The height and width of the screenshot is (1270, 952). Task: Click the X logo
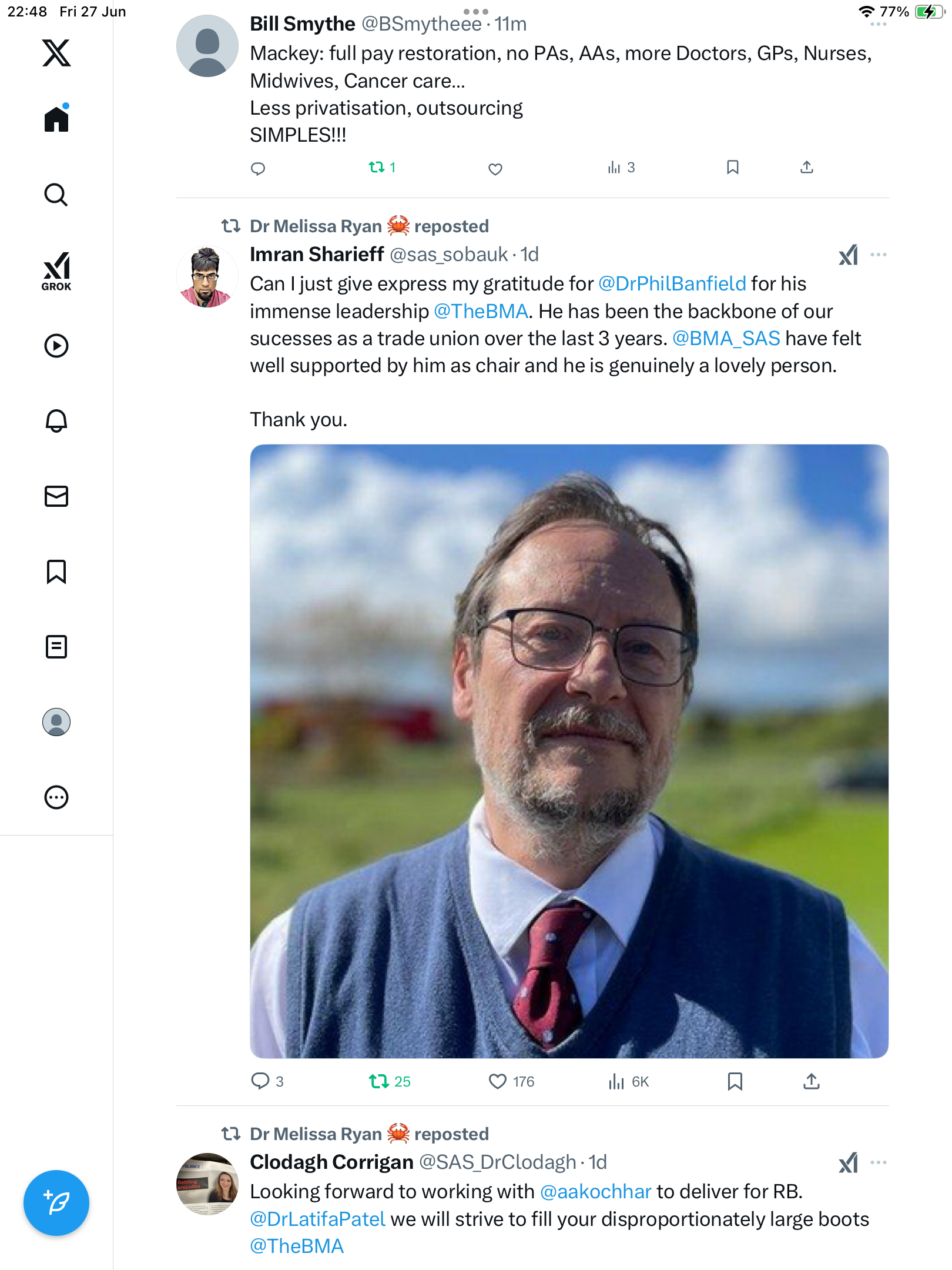[x=56, y=53]
